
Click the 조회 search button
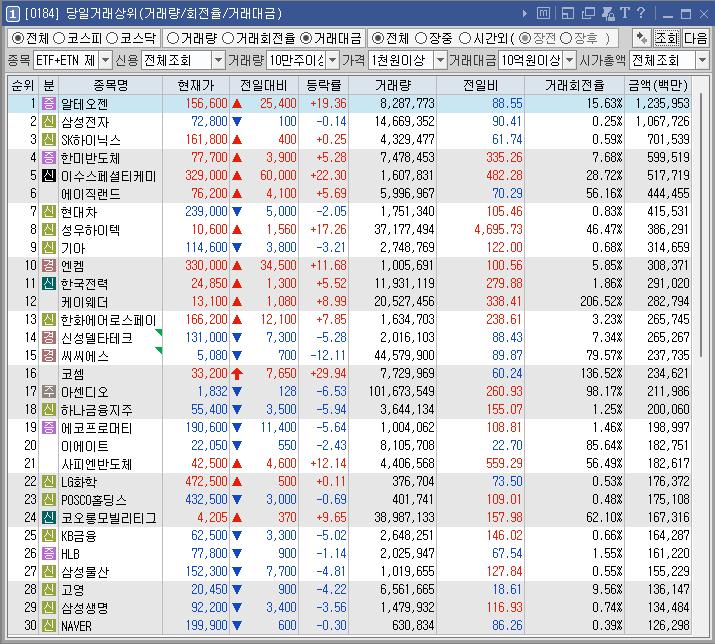point(667,38)
